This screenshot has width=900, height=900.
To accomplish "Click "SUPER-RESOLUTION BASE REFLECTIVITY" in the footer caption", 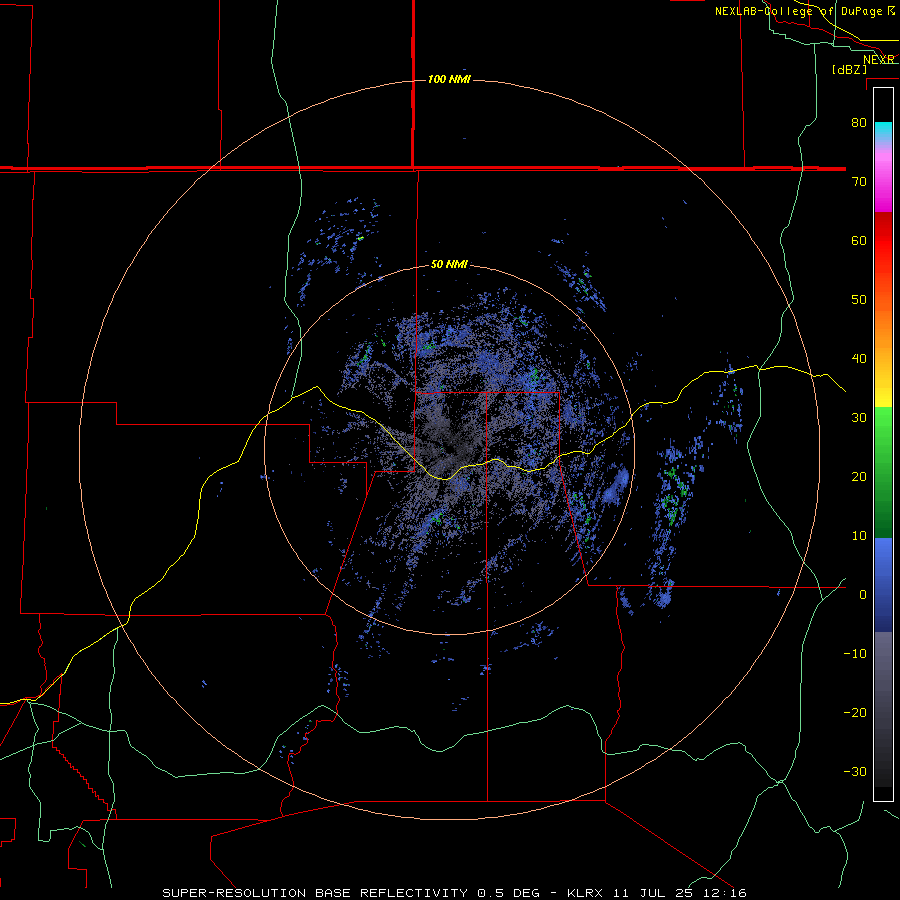I will click(314, 893).
